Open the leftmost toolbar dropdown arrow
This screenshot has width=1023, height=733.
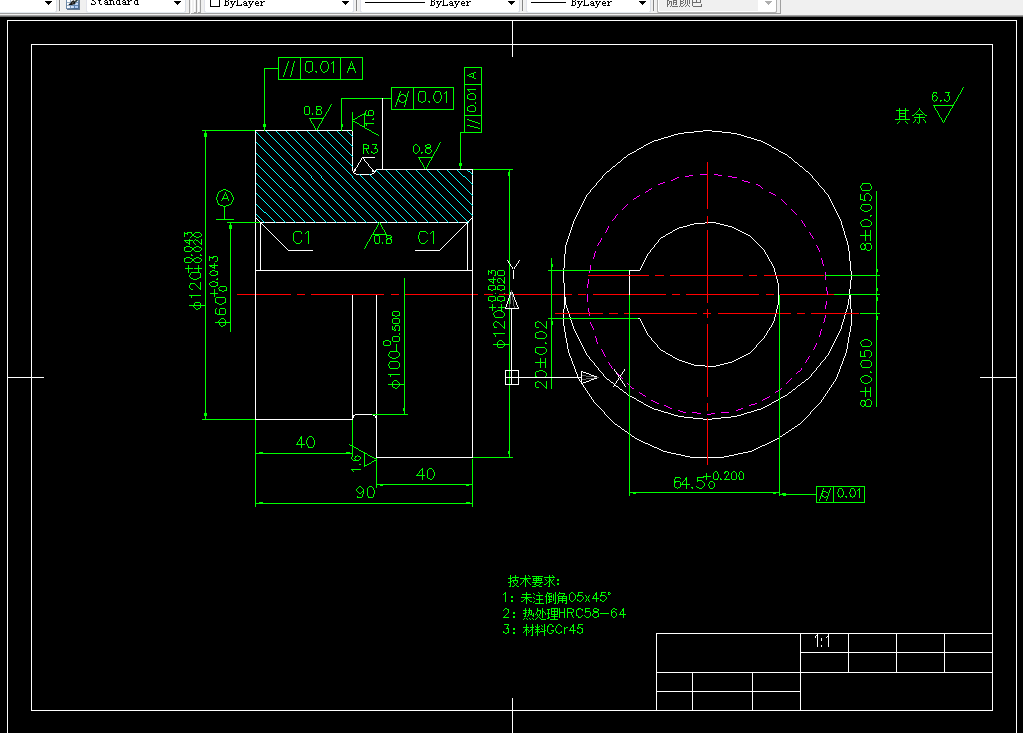(48, 4)
